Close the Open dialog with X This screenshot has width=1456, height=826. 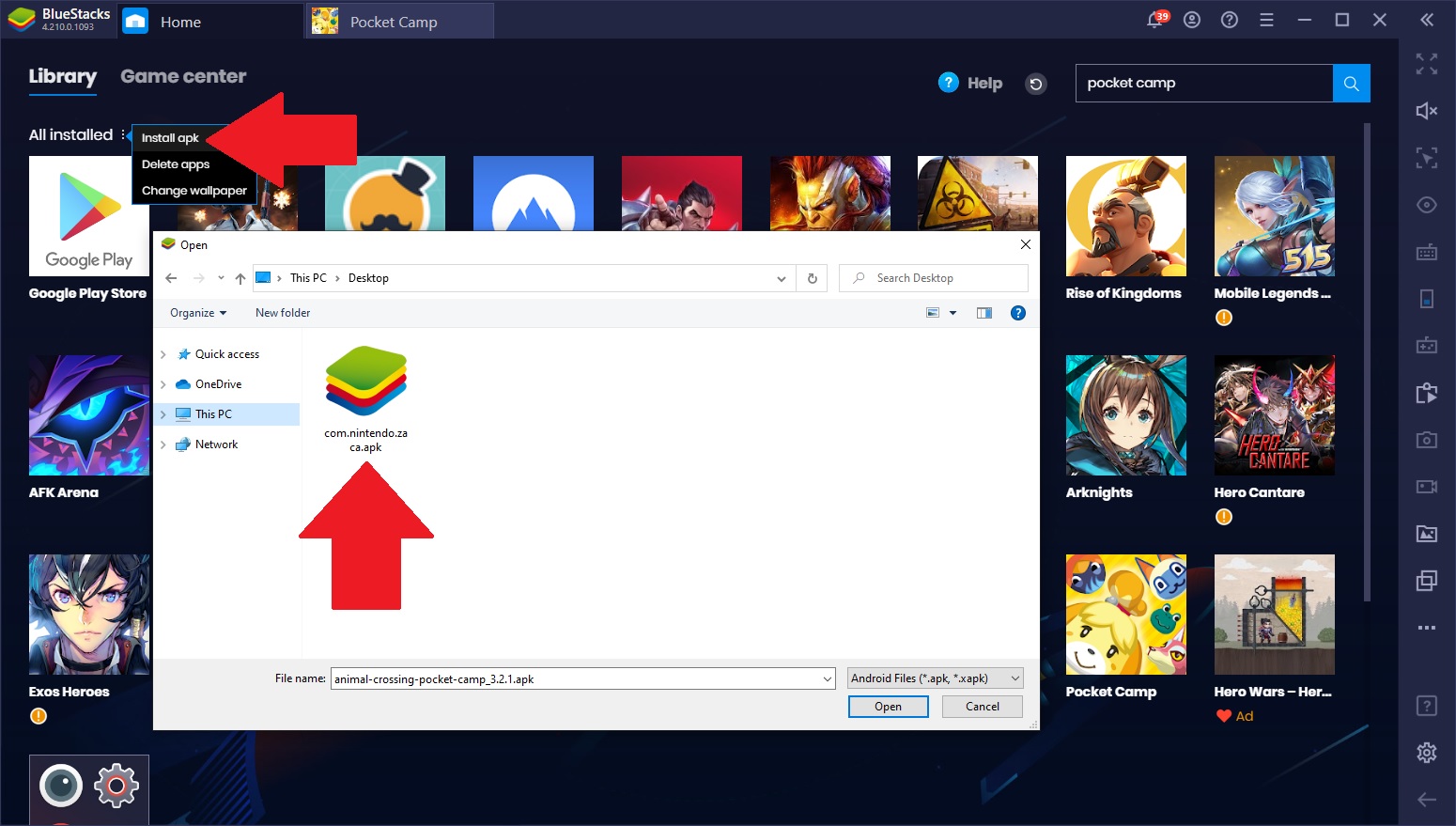point(1025,244)
